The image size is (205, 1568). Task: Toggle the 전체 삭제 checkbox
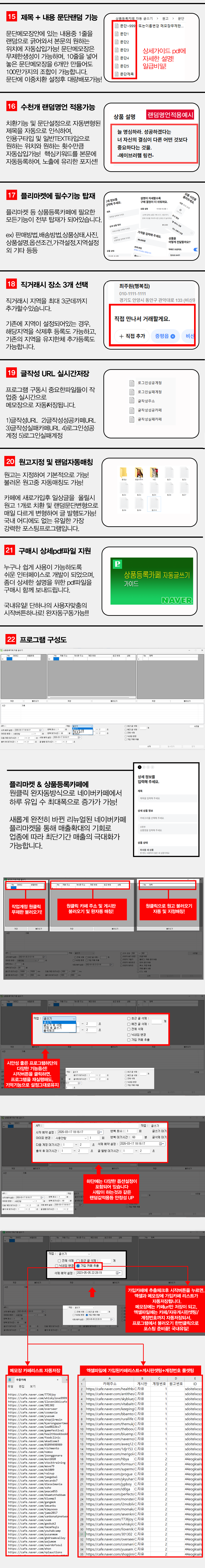[x=59, y=1261]
